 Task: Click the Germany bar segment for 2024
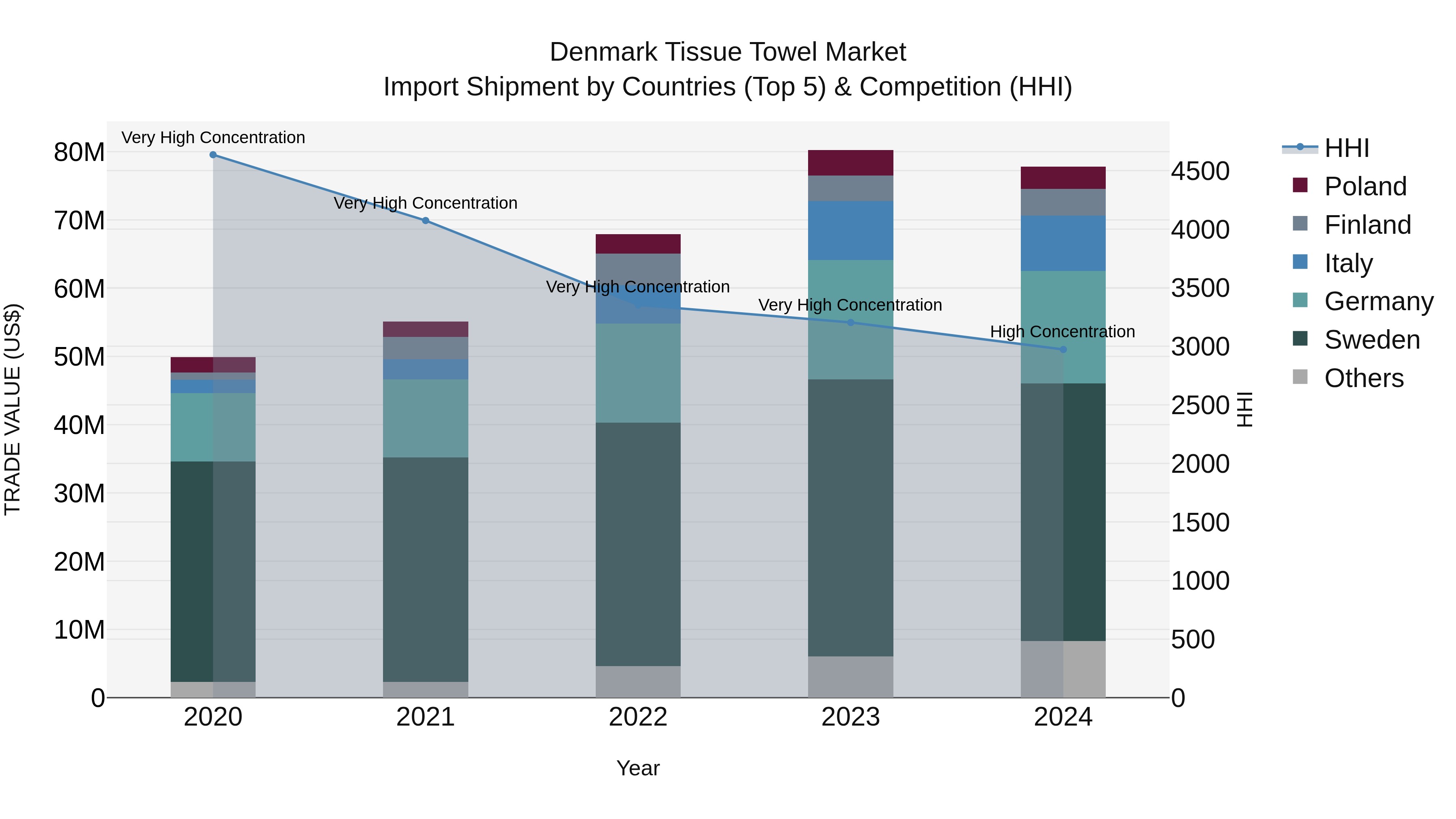coord(1063,327)
